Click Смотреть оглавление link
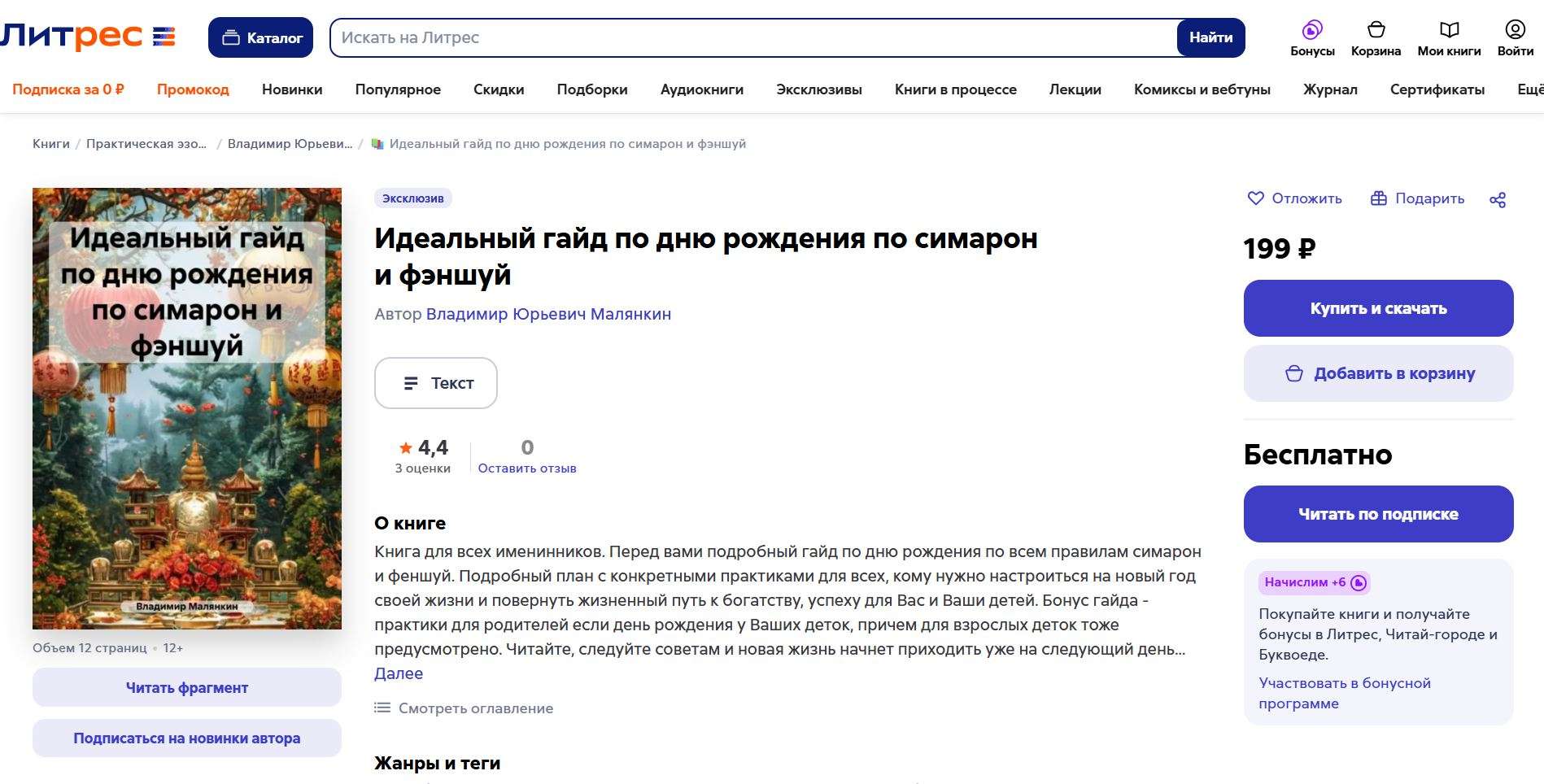Viewport: 1544px width, 784px height. coord(464,708)
